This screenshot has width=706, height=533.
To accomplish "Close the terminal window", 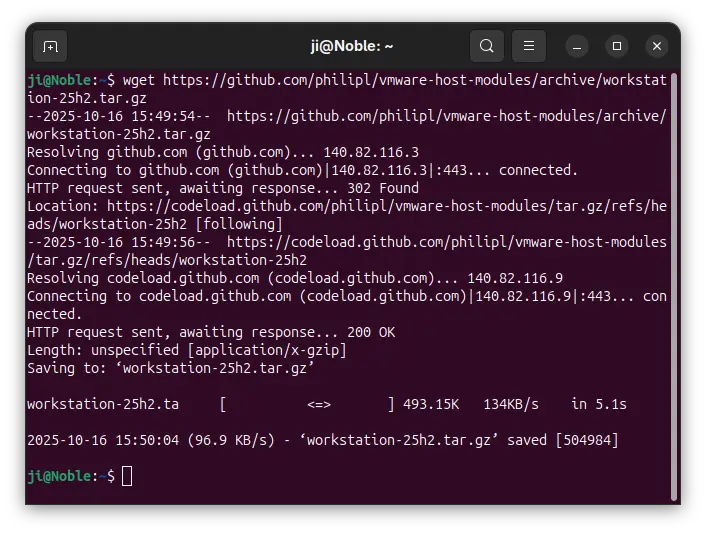I will pos(656,46).
